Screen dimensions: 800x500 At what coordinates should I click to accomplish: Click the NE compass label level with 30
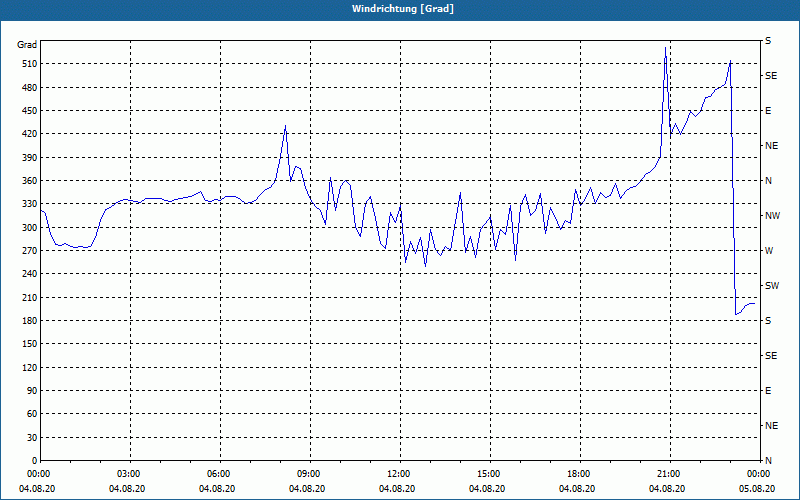(771, 426)
